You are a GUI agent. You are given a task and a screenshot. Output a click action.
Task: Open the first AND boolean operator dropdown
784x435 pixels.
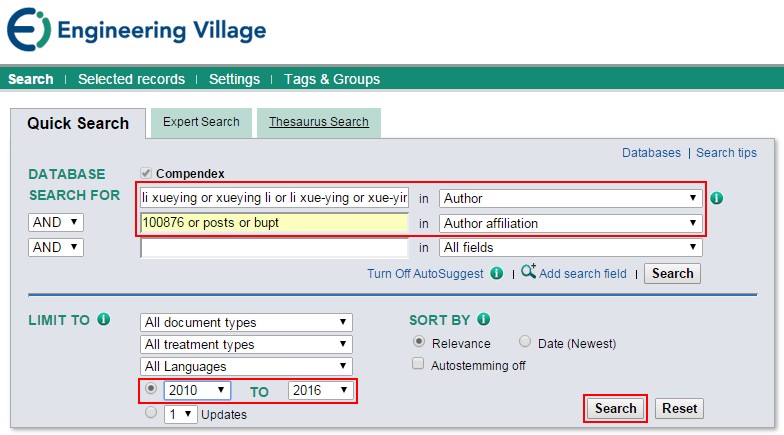pyautogui.click(x=55, y=222)
